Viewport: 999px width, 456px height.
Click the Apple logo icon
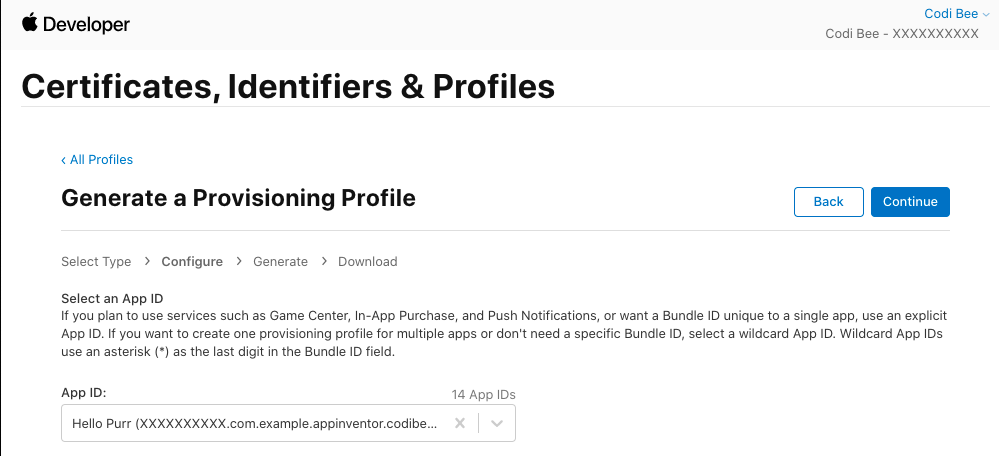(x=29, y=23)
